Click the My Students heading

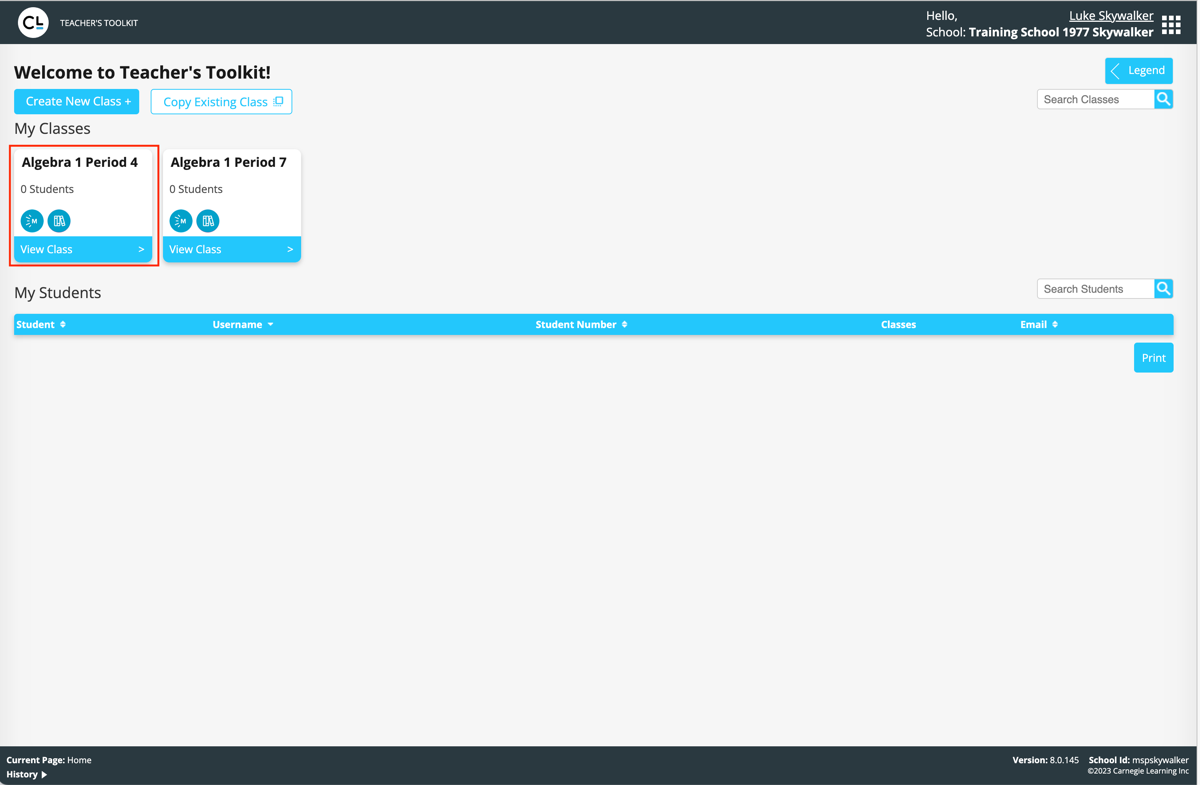click(x=58, y=292)
